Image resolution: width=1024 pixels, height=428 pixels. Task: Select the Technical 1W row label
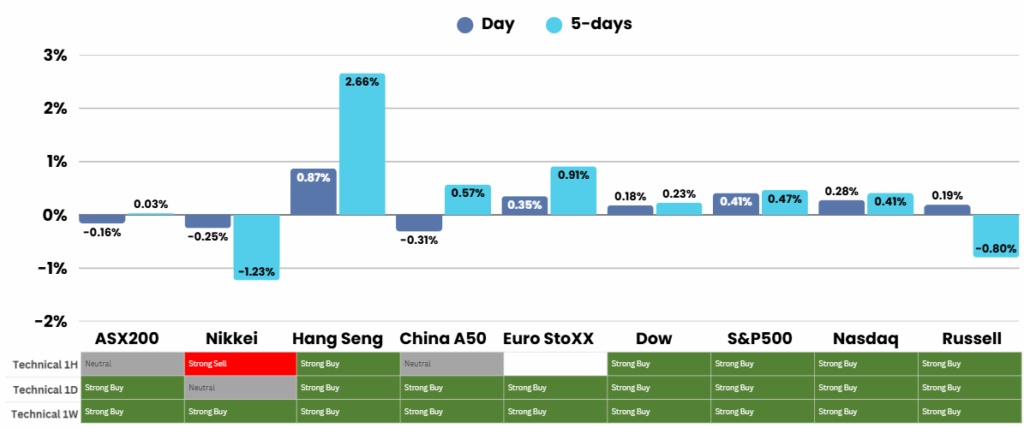click(40, 411)
